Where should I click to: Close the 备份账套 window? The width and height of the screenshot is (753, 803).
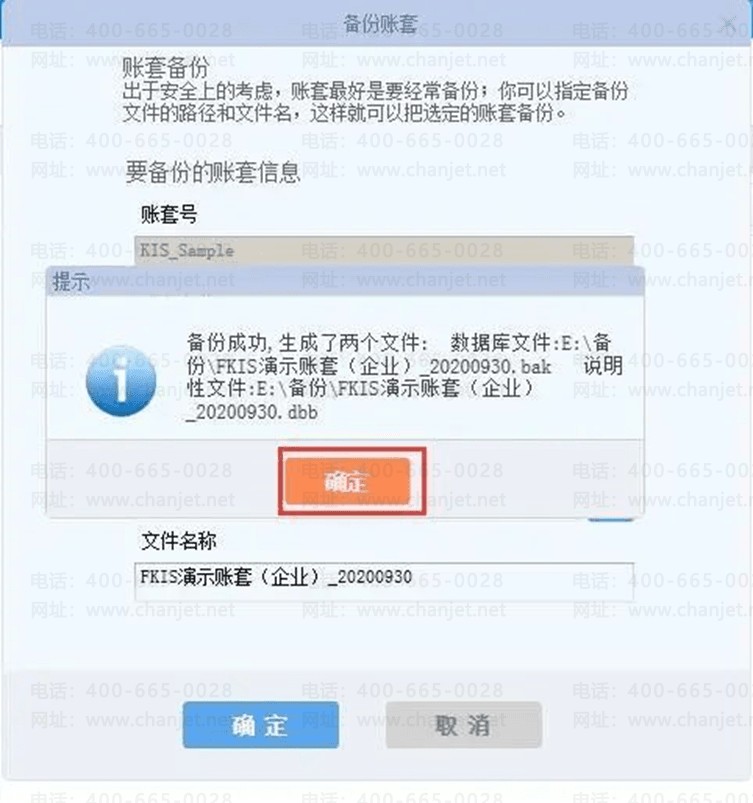coord(729,24)
